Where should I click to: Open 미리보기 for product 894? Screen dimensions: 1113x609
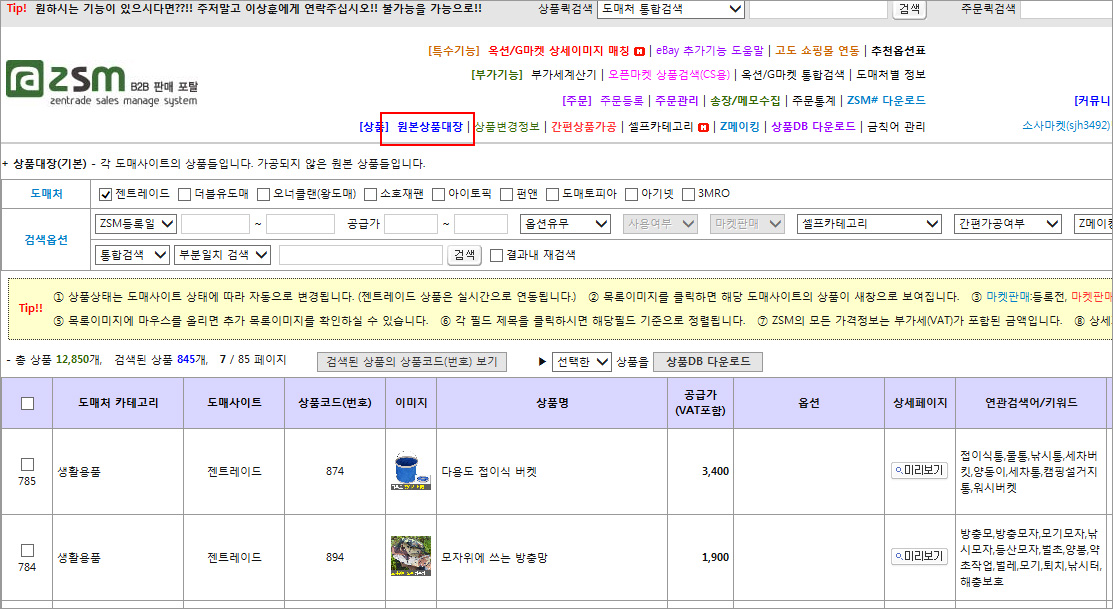pos(919,557)
